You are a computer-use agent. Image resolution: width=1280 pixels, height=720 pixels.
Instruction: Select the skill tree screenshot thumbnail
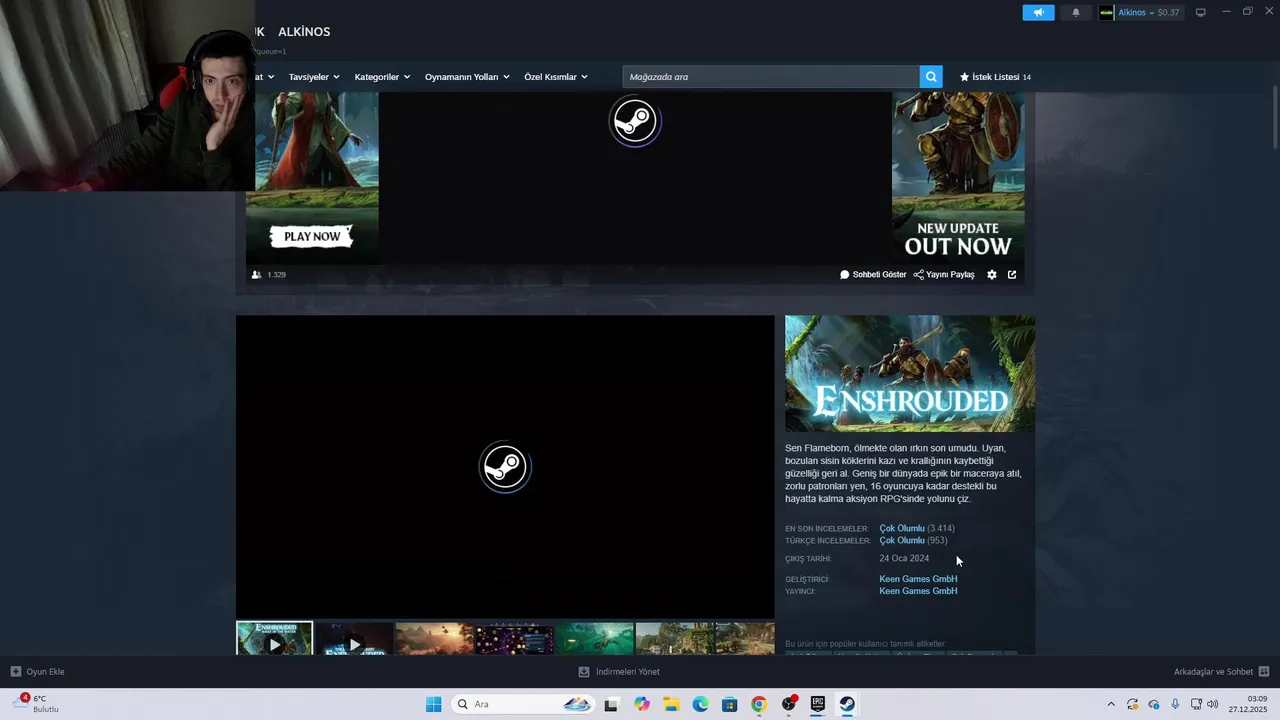[514, 639]
